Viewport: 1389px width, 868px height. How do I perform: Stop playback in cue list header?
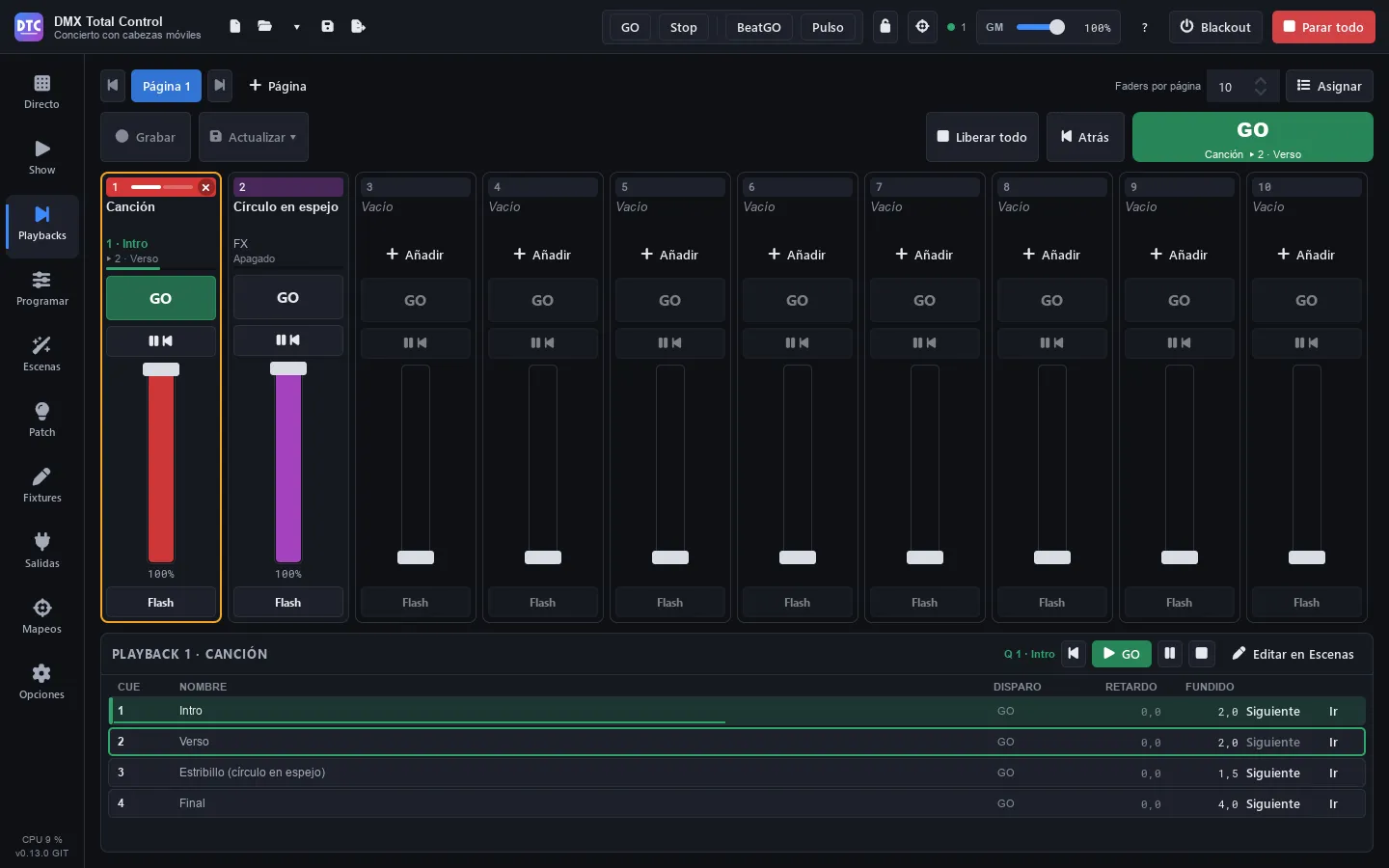coord(1202,654)
